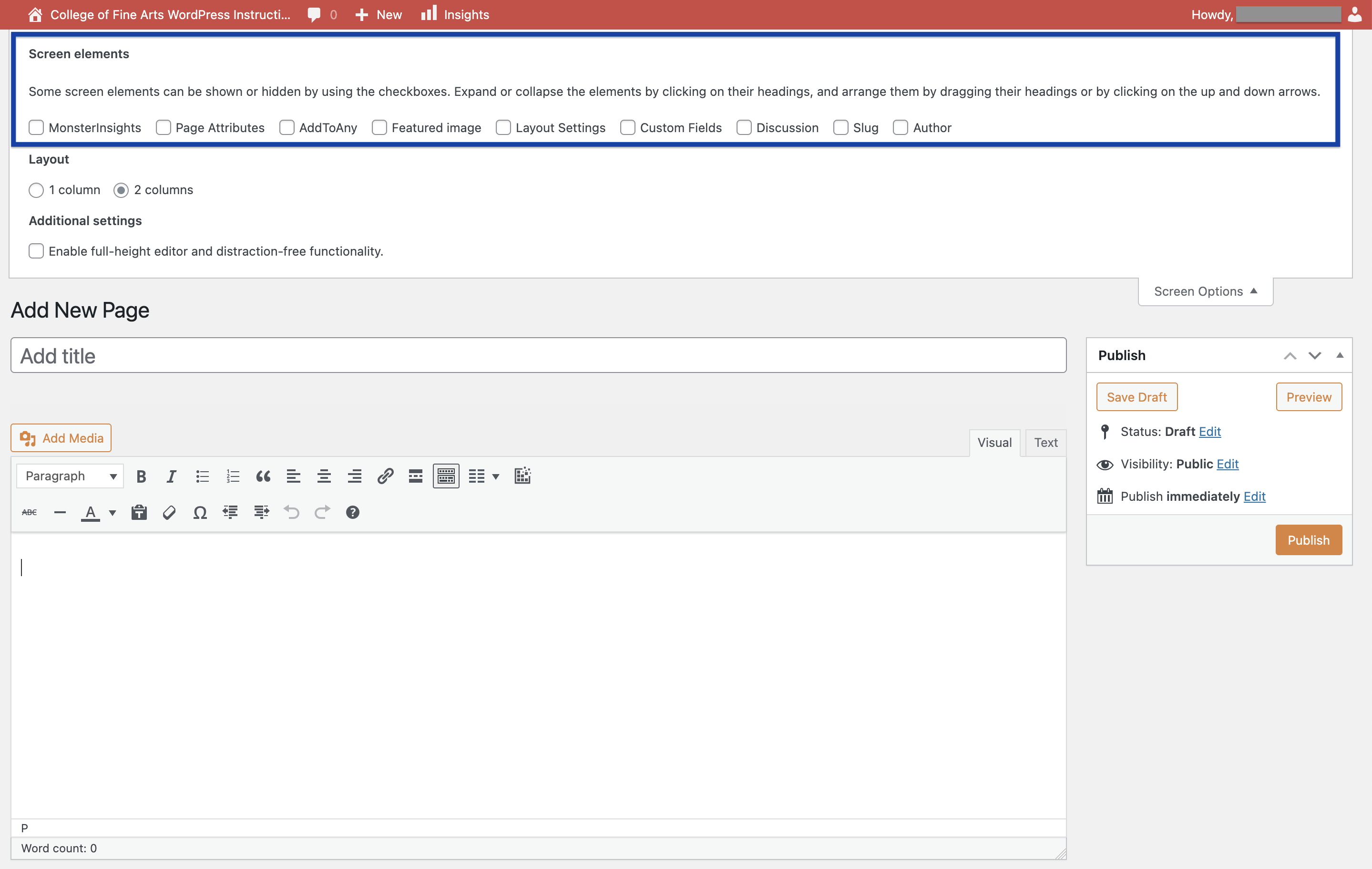Insert the Read More tag
1372x869 pixels.
(415, 476)
